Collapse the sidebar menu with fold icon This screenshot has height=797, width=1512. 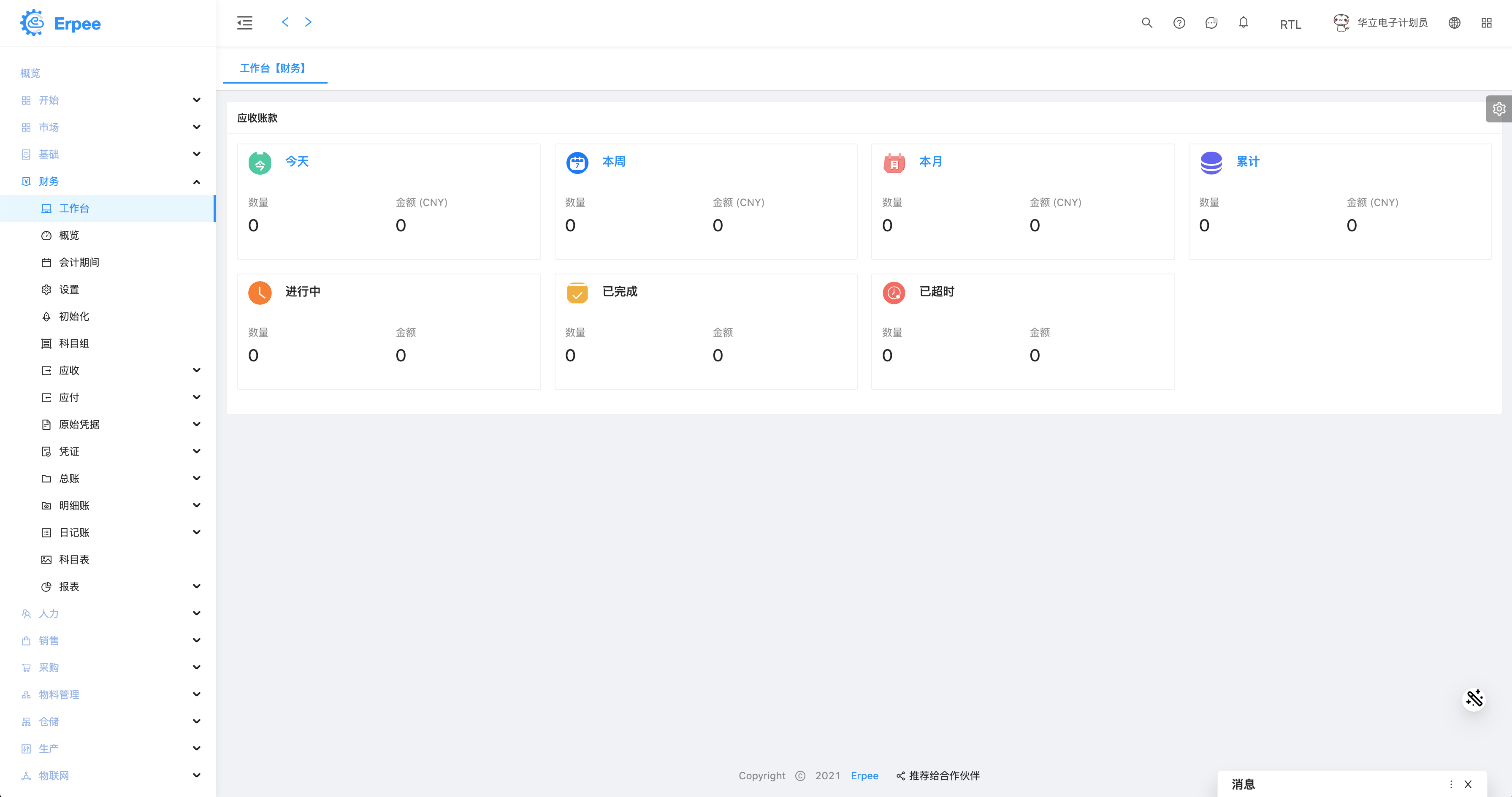(245, 23)
